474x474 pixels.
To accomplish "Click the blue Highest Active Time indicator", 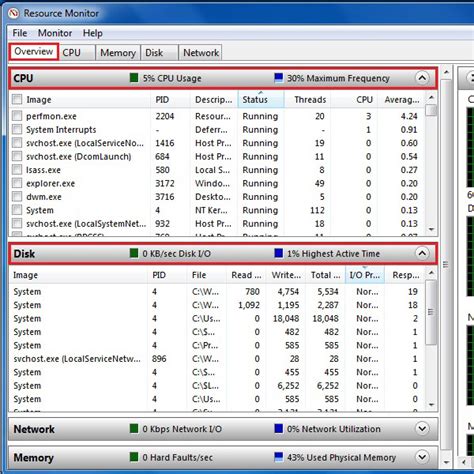I will [x=278, y=253].
